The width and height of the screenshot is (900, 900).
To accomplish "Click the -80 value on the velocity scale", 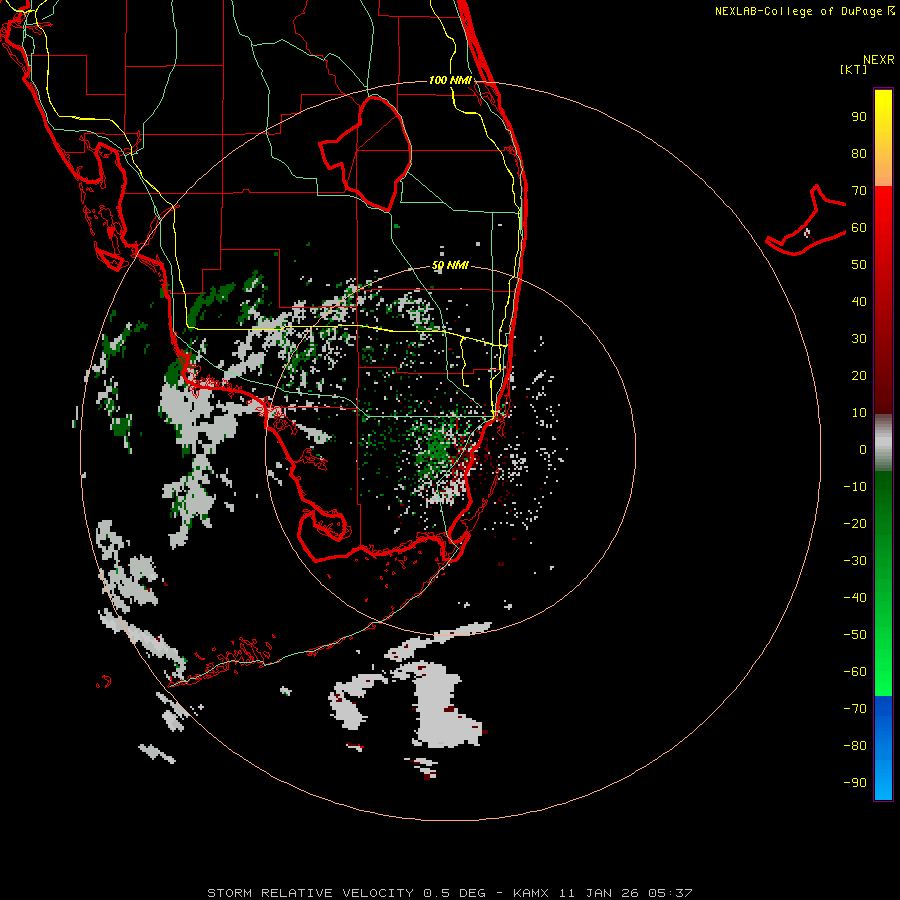I will tap(855, 746).
